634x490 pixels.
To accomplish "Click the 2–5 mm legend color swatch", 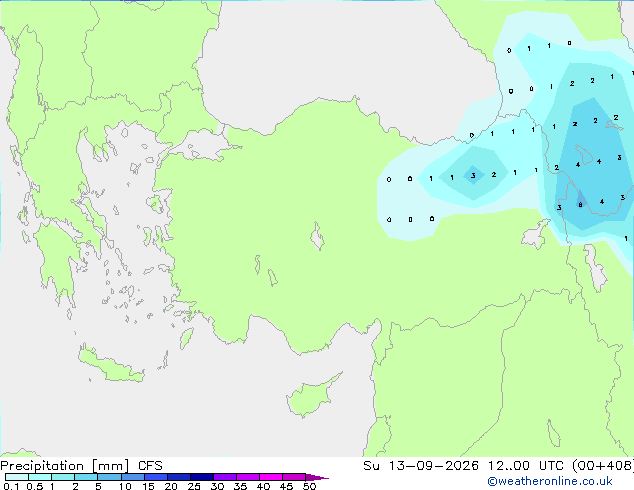I will (x=86, y=477).
